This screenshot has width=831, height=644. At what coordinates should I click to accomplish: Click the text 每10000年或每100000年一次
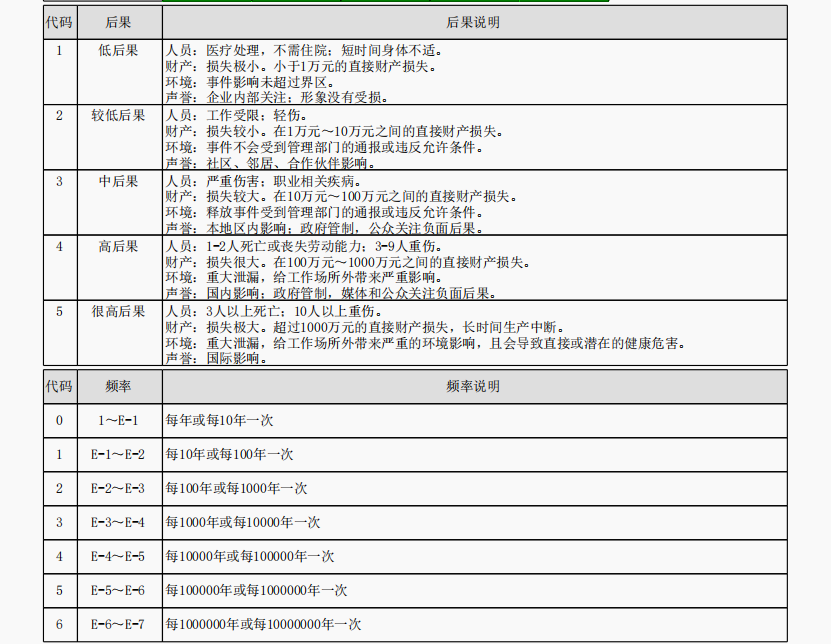250,556
